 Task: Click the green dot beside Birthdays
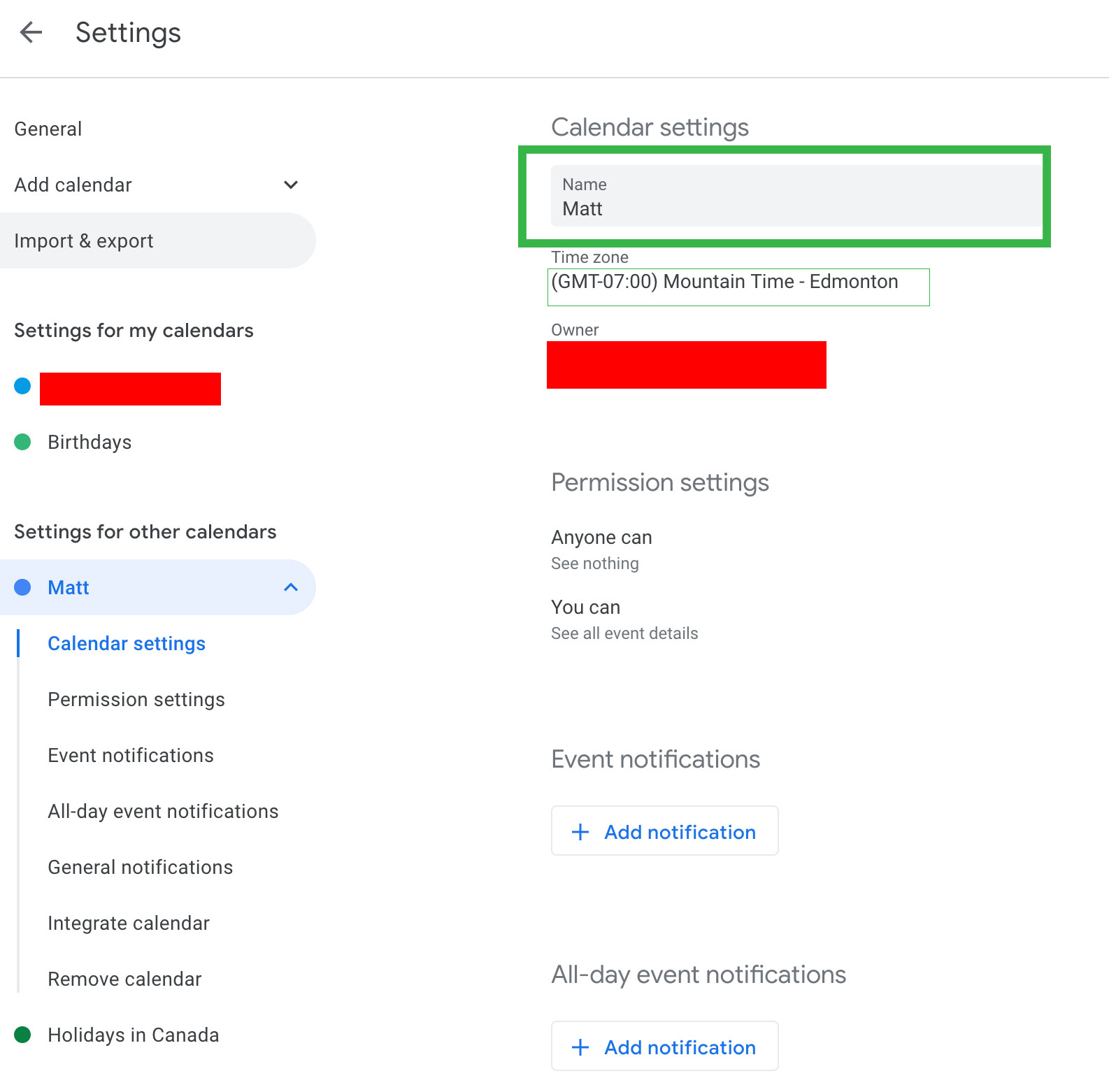point(22,442)
